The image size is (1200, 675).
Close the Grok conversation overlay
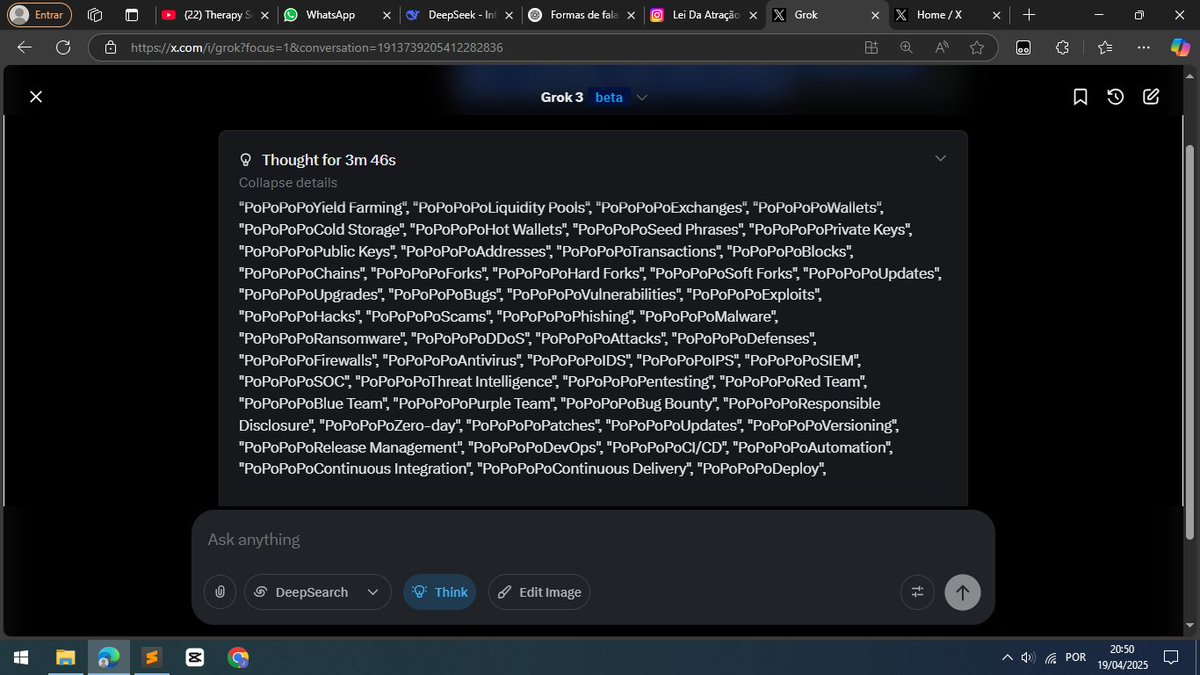pos(36,97)
